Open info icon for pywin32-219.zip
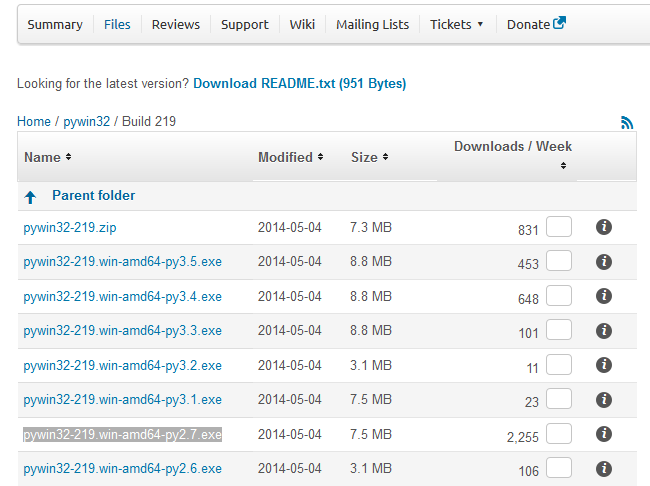This screenshot has height=486, width=650. click(604, 227)
